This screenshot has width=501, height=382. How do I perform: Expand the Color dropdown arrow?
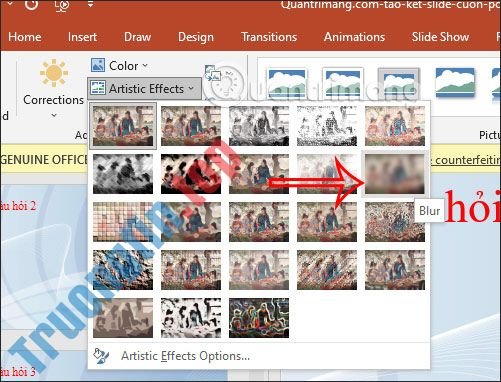click(x=145, y=65)
